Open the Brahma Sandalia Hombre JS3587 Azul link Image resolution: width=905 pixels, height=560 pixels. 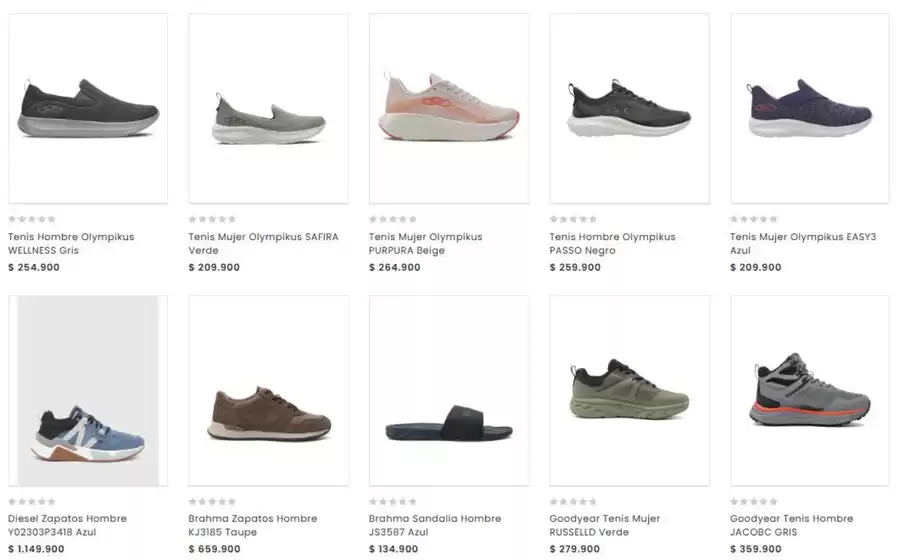(434, 525)
